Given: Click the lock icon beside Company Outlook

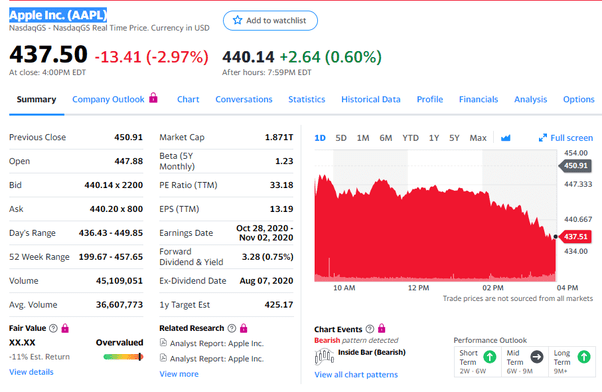Looking at the screenshot, I should (153, 98).
